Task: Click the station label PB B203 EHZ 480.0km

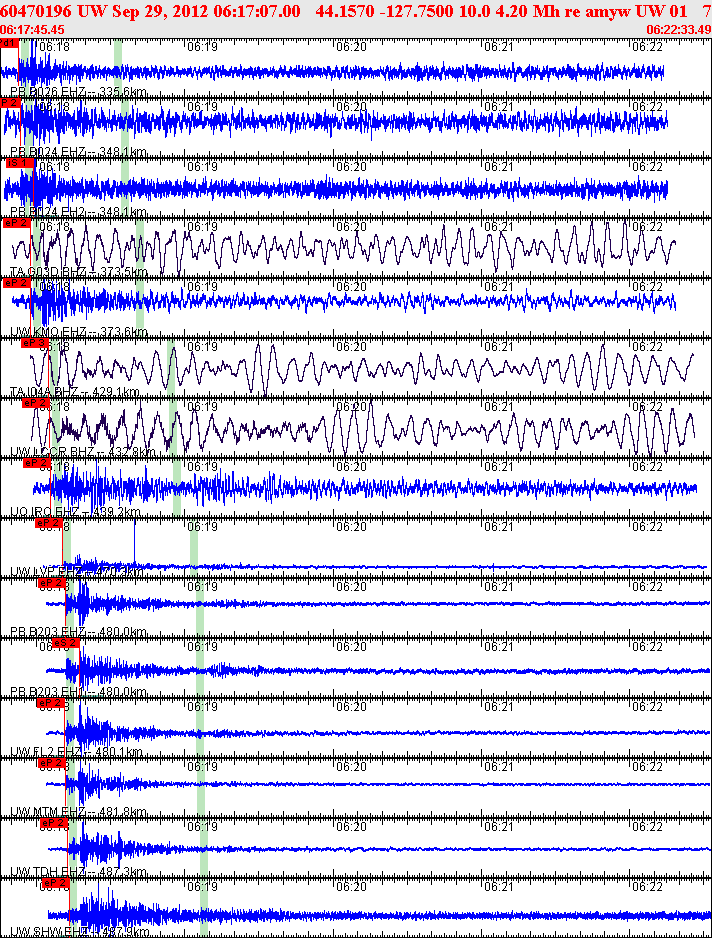Action: [x=78, y=632]
